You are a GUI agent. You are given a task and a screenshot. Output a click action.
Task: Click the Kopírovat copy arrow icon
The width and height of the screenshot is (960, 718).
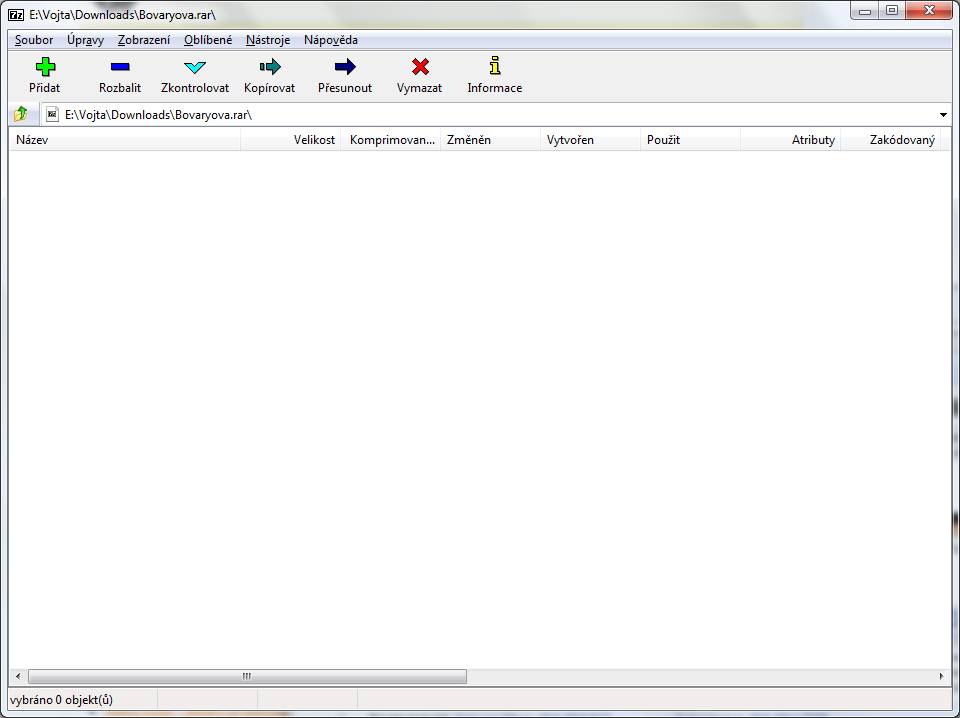270,66
